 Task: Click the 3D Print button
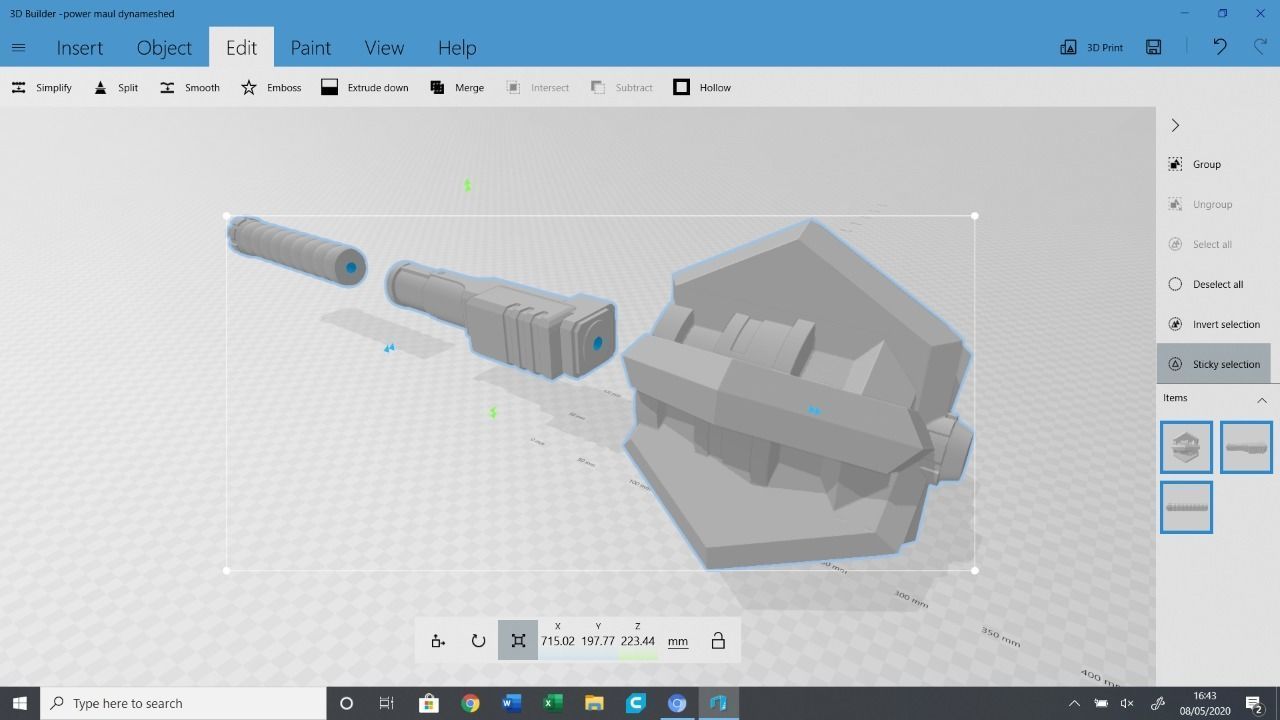[1091, 47]
